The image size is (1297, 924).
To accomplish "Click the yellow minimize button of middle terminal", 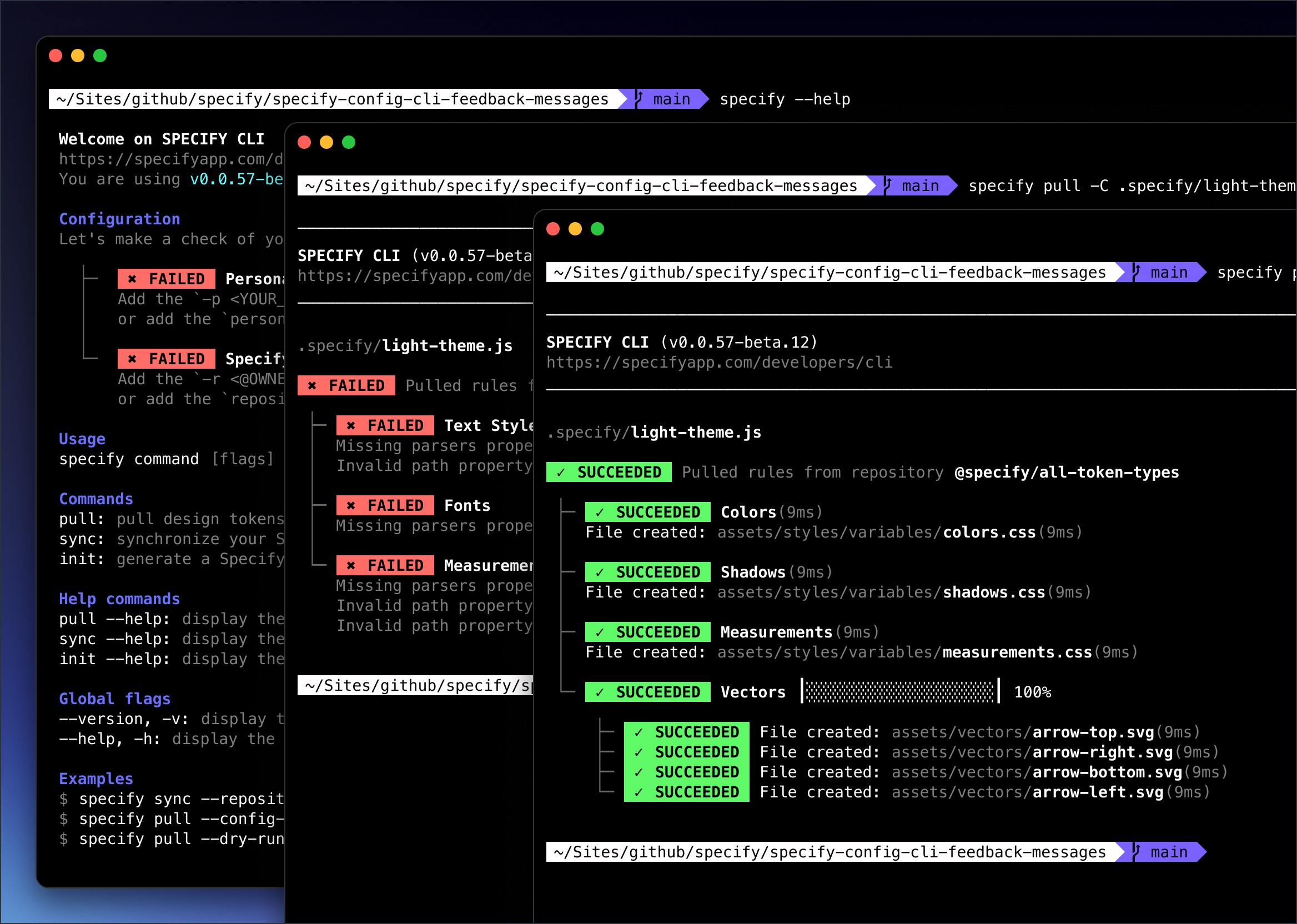I will pyautogui.click(x=326, y=142).
